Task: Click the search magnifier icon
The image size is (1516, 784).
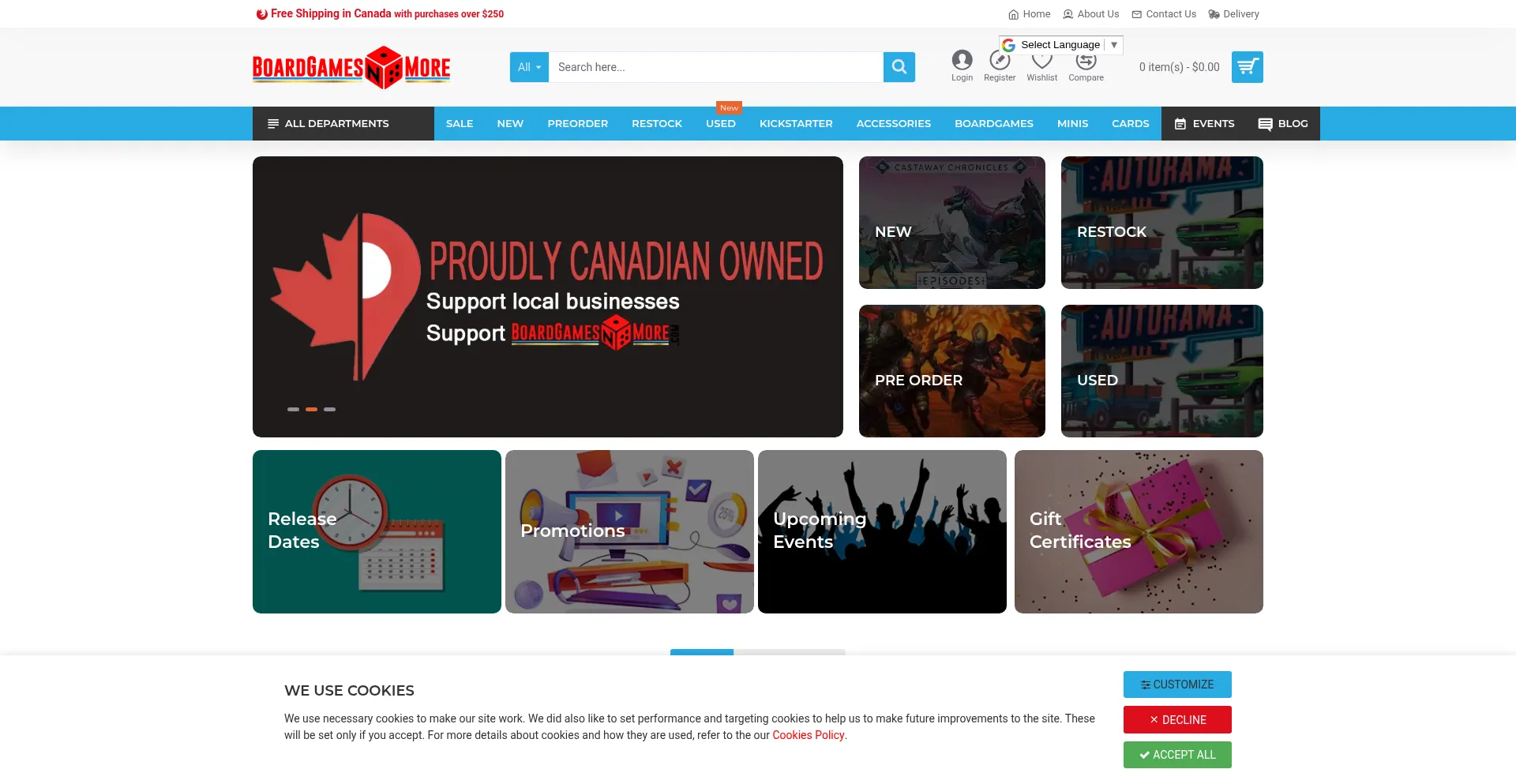Action: pyautogui.click(x=899, y=67)
